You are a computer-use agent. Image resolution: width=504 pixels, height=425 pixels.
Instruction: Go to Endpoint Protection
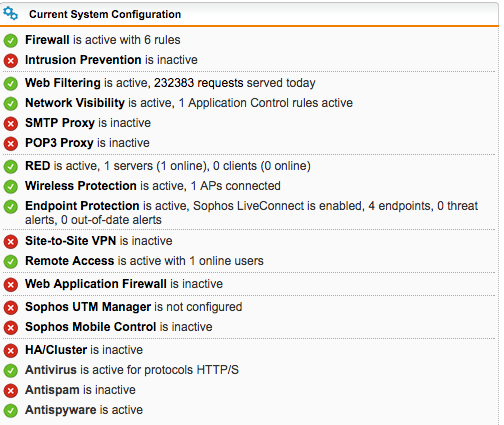click(x=82, y=206)
